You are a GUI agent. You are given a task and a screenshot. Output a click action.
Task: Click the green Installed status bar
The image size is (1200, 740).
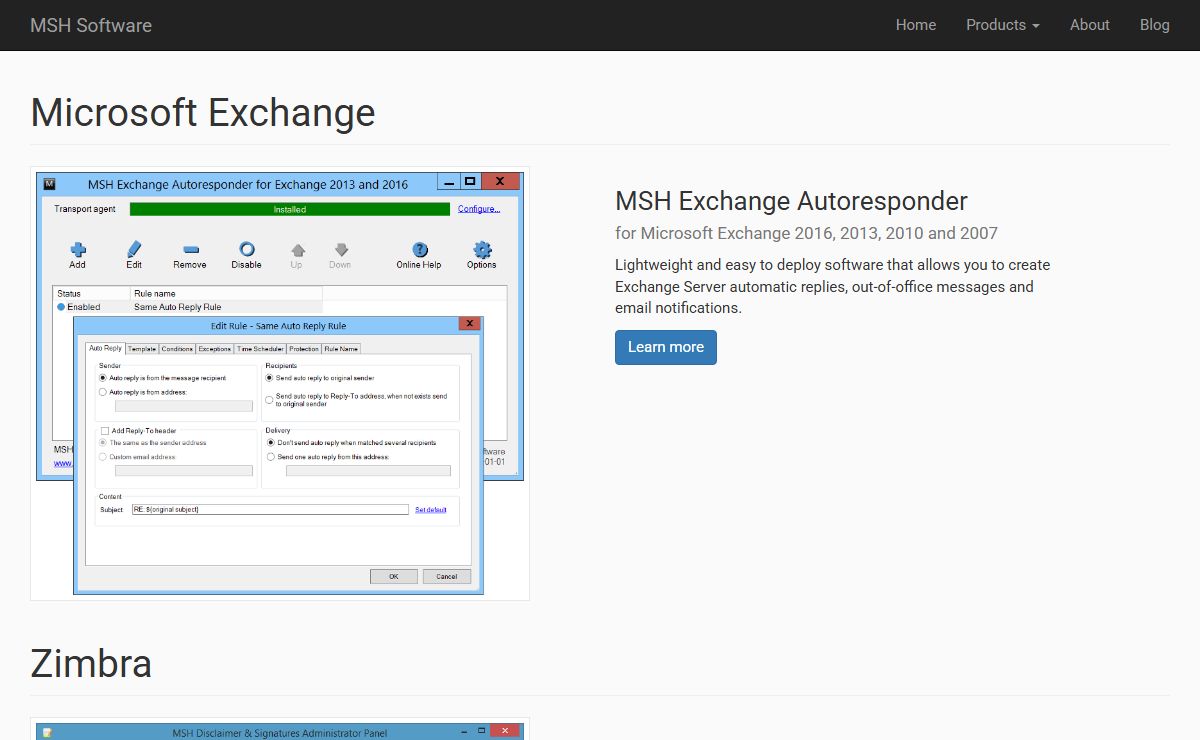[290, 209]
